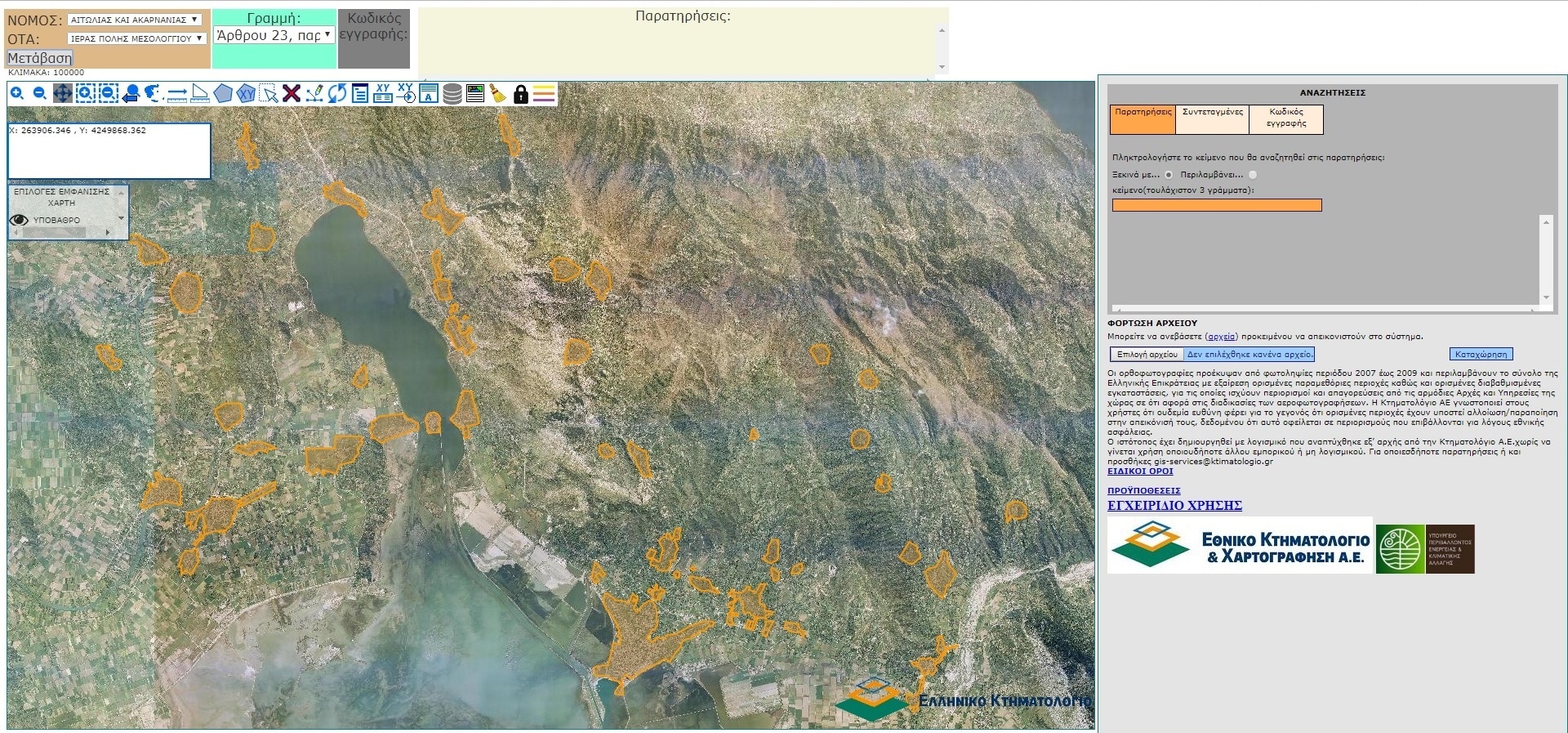
Task: Click the black padlock icon
Action: tap(520, 95)
